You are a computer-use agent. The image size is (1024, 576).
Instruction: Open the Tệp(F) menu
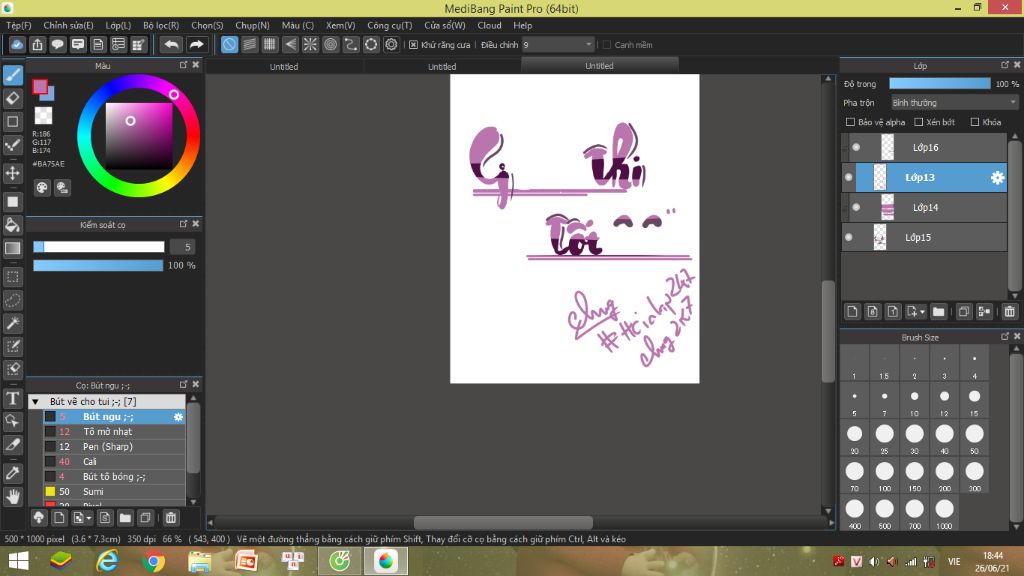point(18,25)
